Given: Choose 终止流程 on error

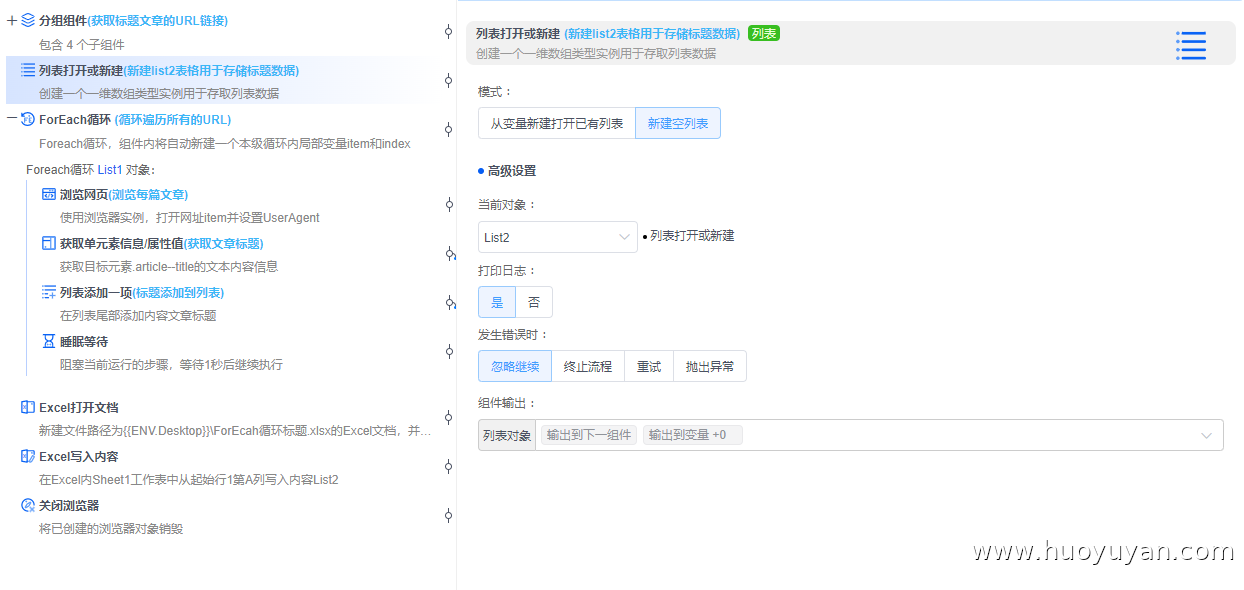Looking at the screenshot, I should [588, 366].
